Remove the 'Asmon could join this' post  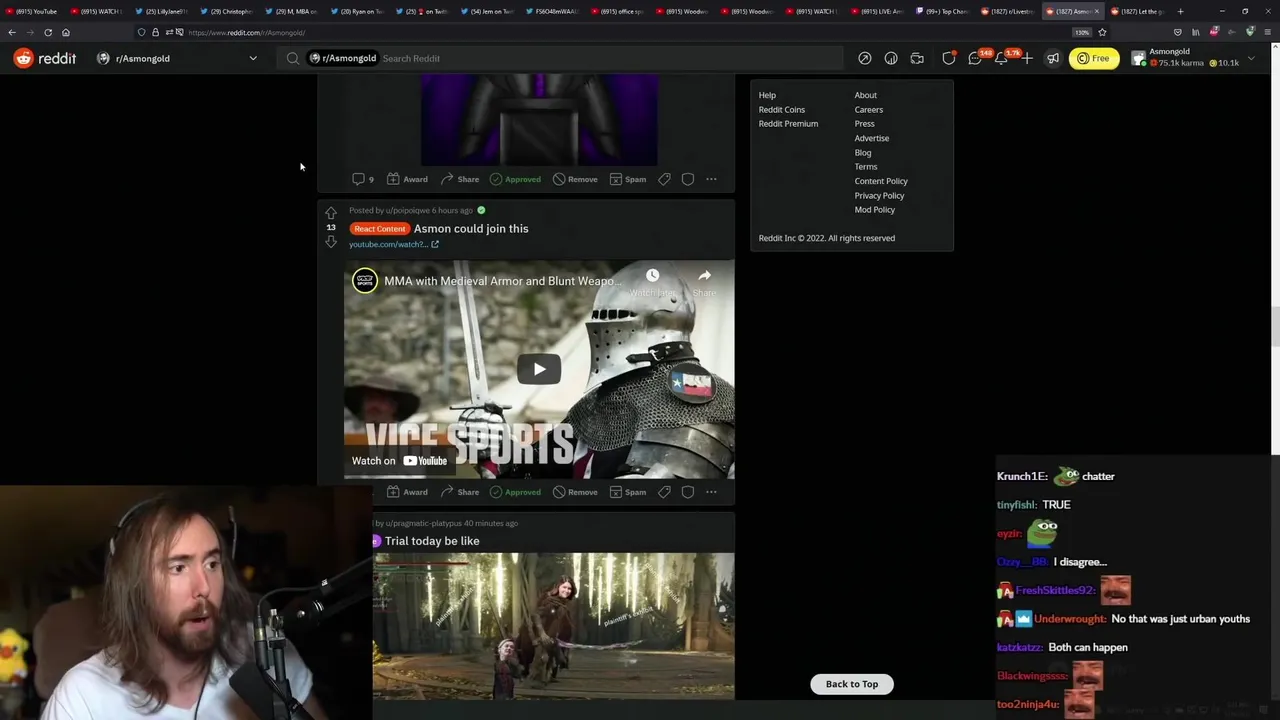575,492
